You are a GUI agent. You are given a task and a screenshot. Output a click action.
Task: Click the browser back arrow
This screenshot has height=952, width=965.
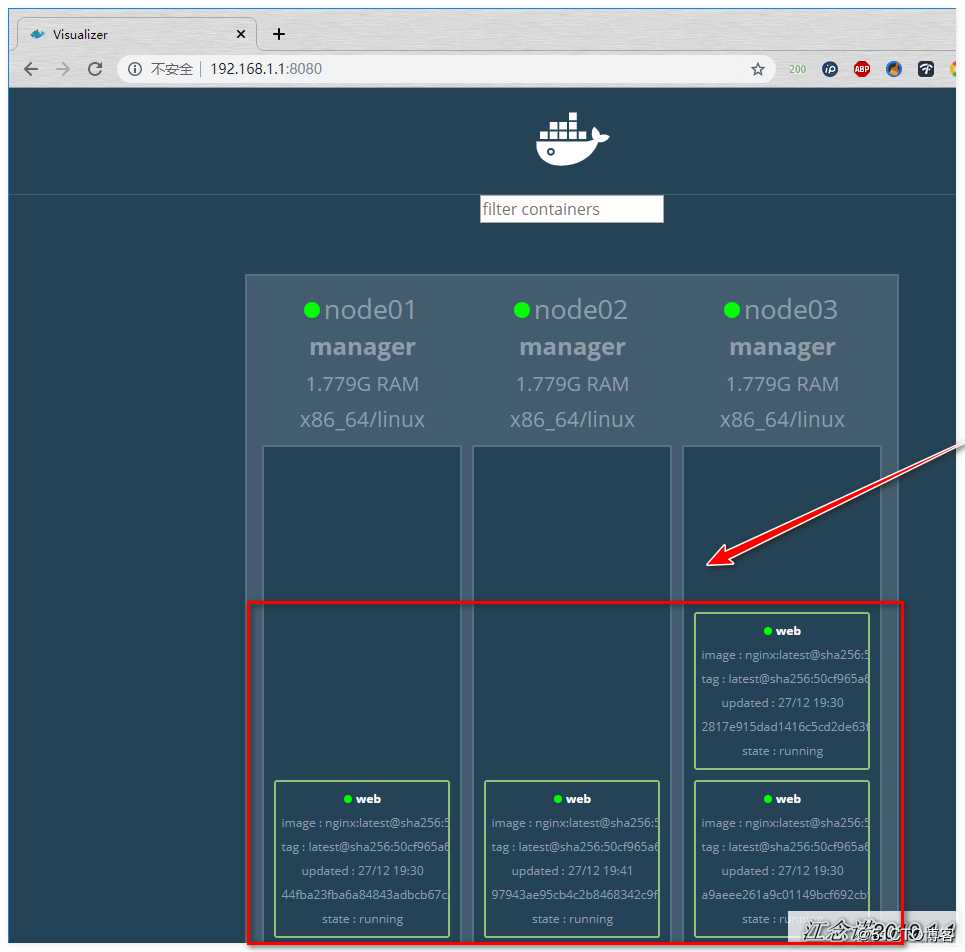[x=31, y=69]
